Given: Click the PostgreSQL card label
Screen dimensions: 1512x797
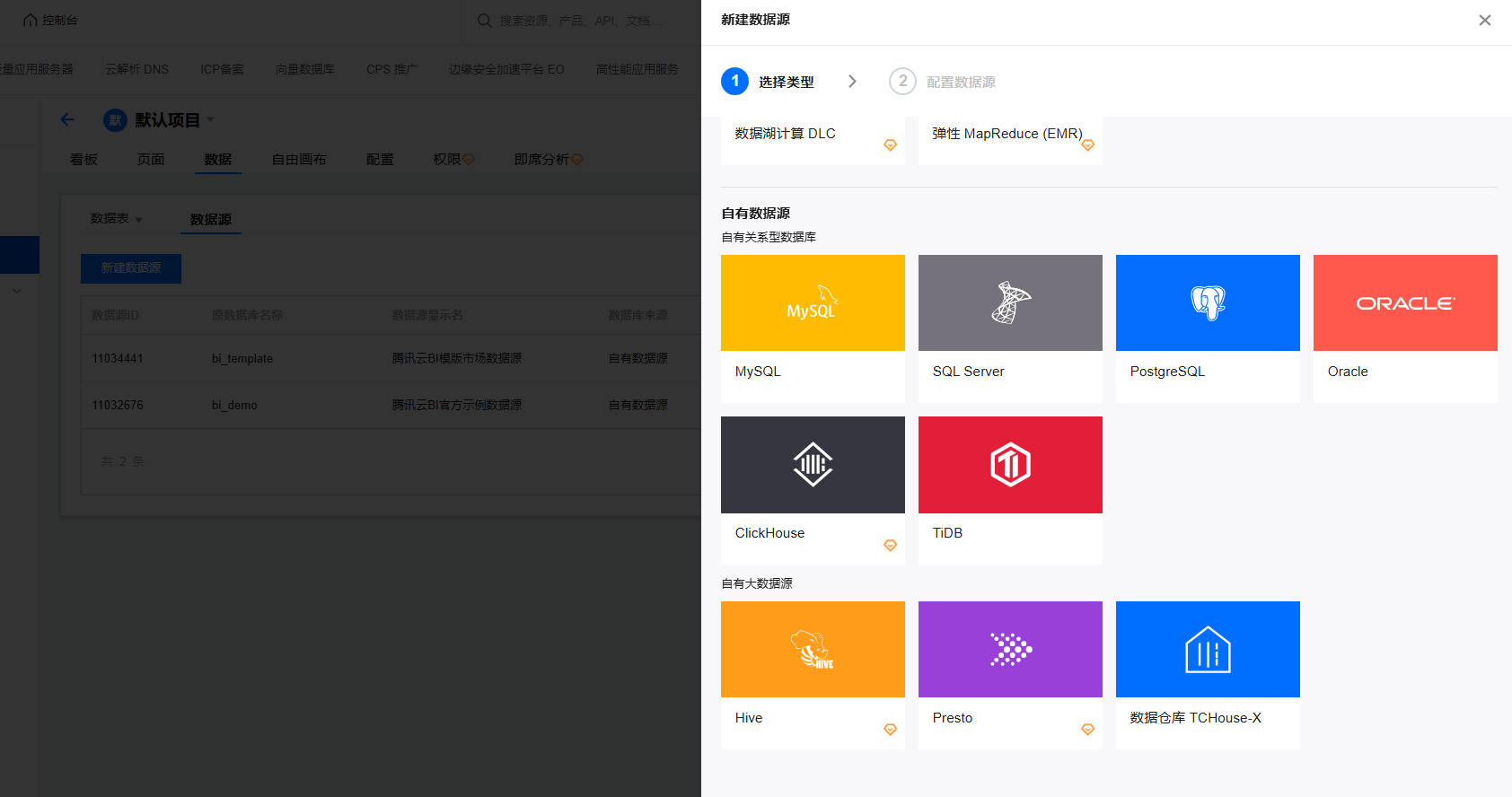Looking at the screenshot, I should coord(1167,372).
